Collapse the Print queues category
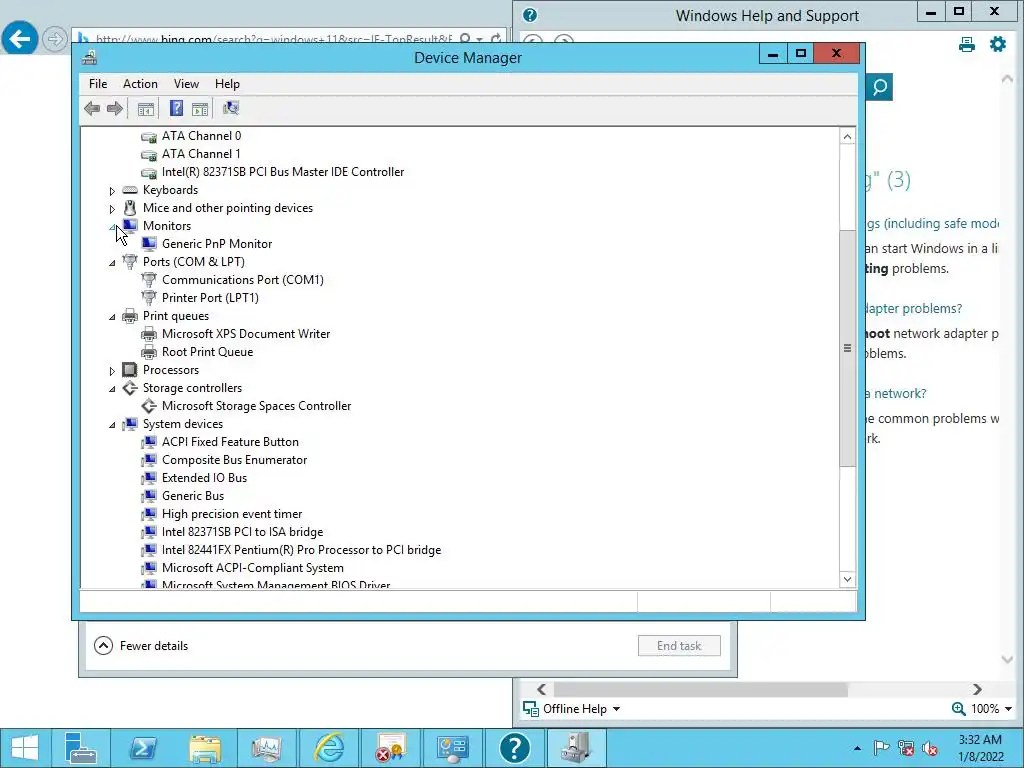The image size is (1024, 768). (112, 317)
